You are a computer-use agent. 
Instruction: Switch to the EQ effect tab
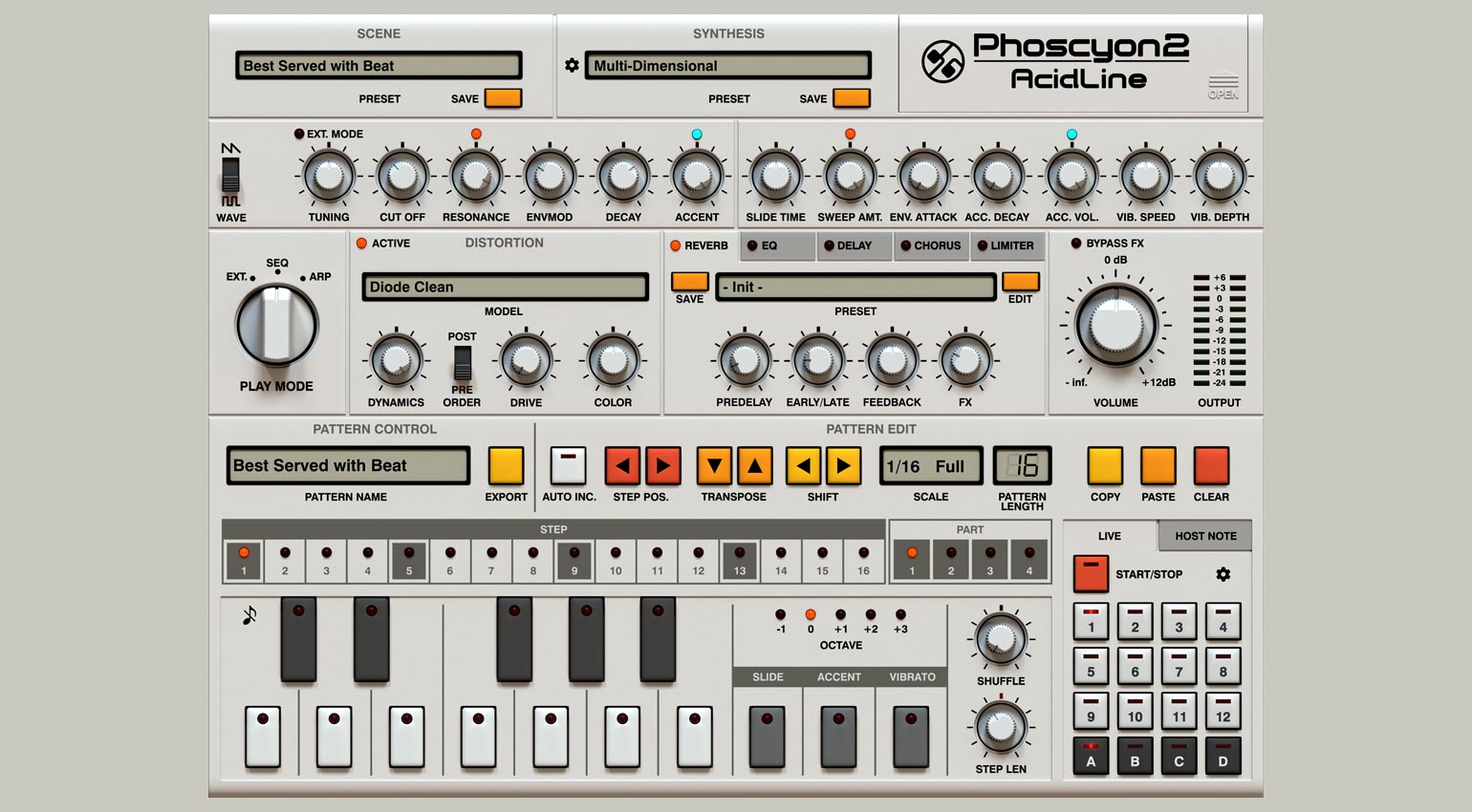[777, 246]
